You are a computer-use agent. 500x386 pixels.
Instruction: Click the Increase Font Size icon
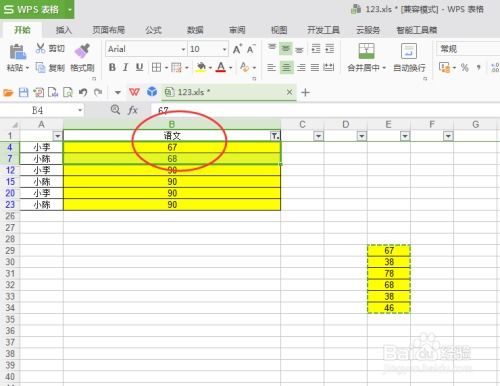tap(237, 49)
